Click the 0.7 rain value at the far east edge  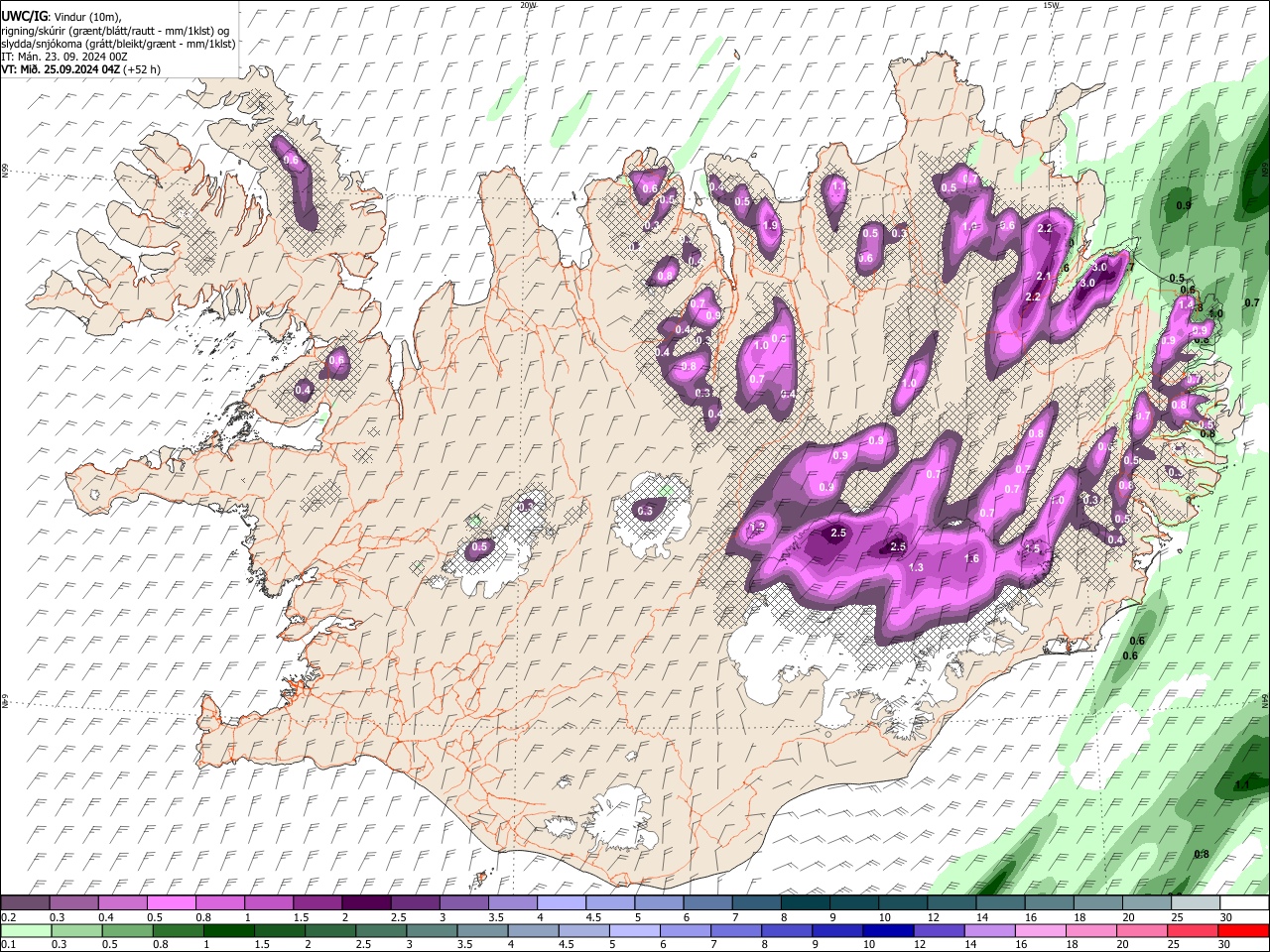click(1251, 302)
